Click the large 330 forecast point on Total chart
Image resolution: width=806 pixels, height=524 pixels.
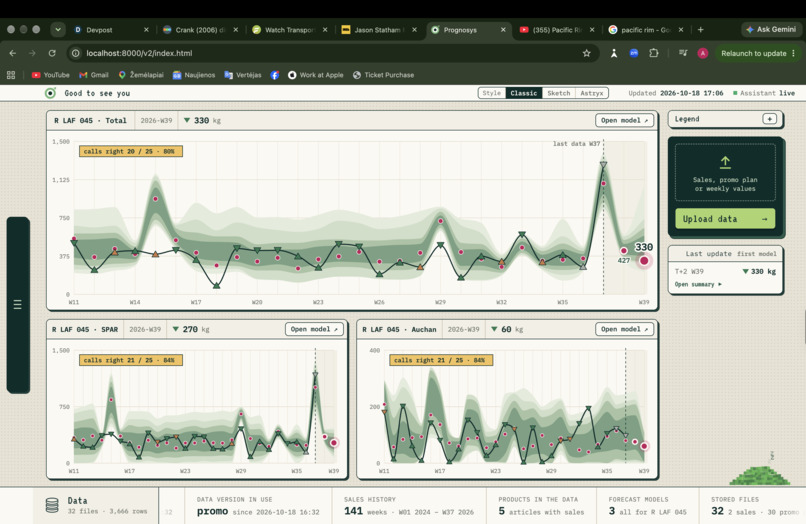pos(644,261)
